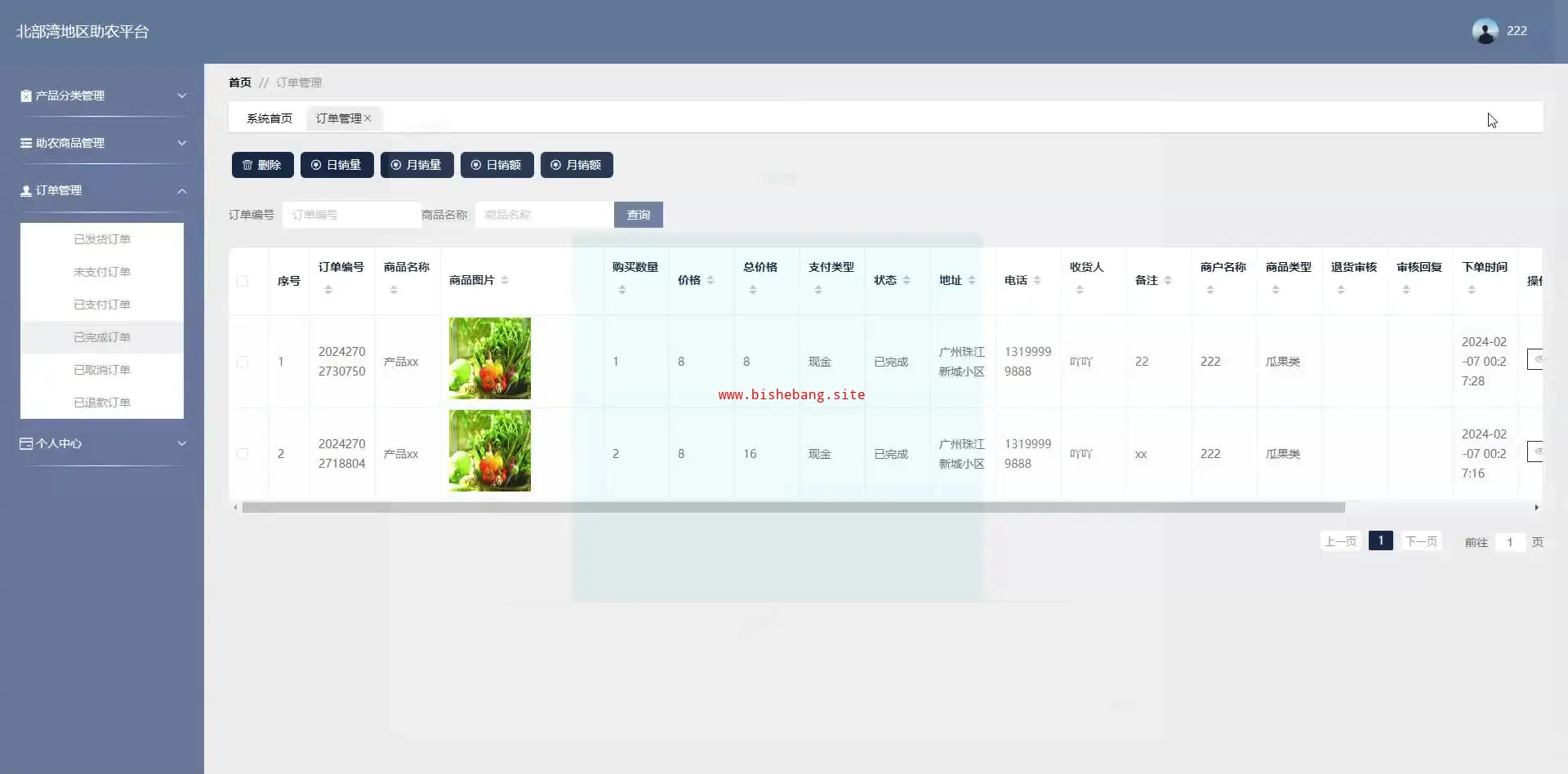The height and width of the screenshot is (774, 1568).
Task: Click 首页 in the breadcrumb
Action: [x=240, y=82]
